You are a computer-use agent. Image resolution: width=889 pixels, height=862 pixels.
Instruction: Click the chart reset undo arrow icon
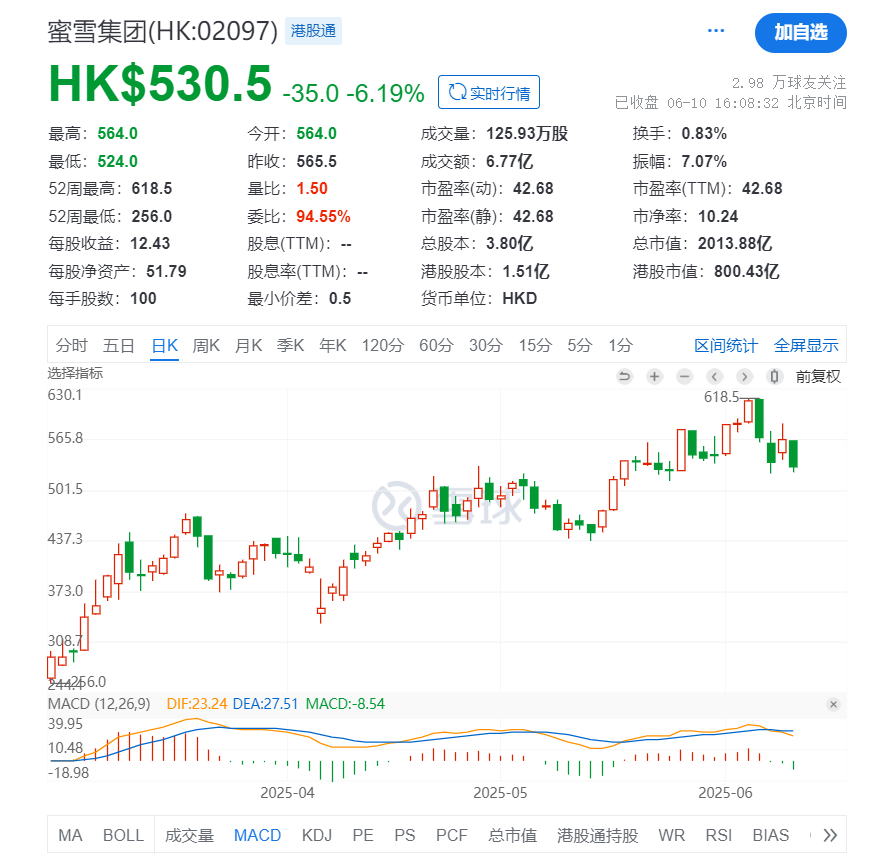(x=624, y=376)
